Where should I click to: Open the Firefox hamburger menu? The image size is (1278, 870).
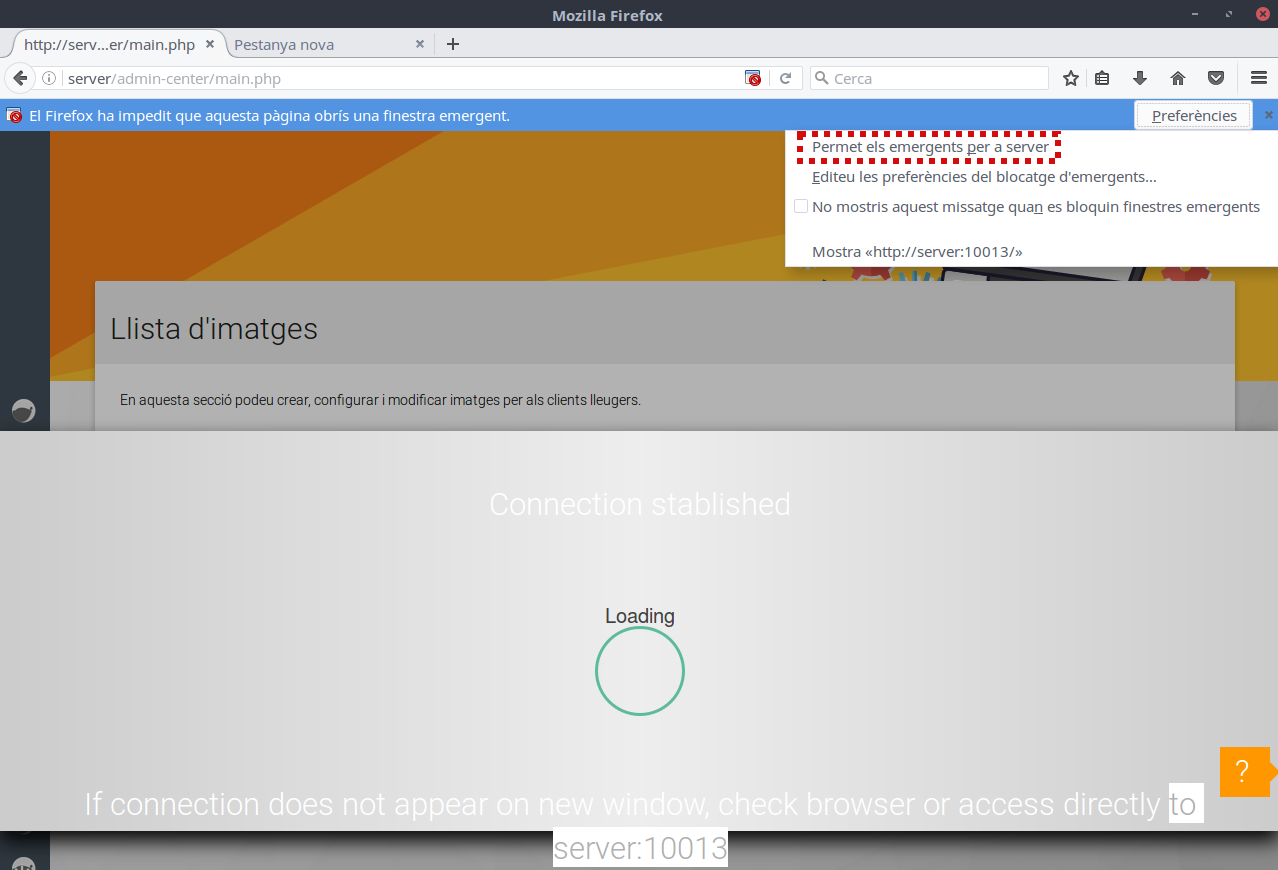coord(1258,78)
